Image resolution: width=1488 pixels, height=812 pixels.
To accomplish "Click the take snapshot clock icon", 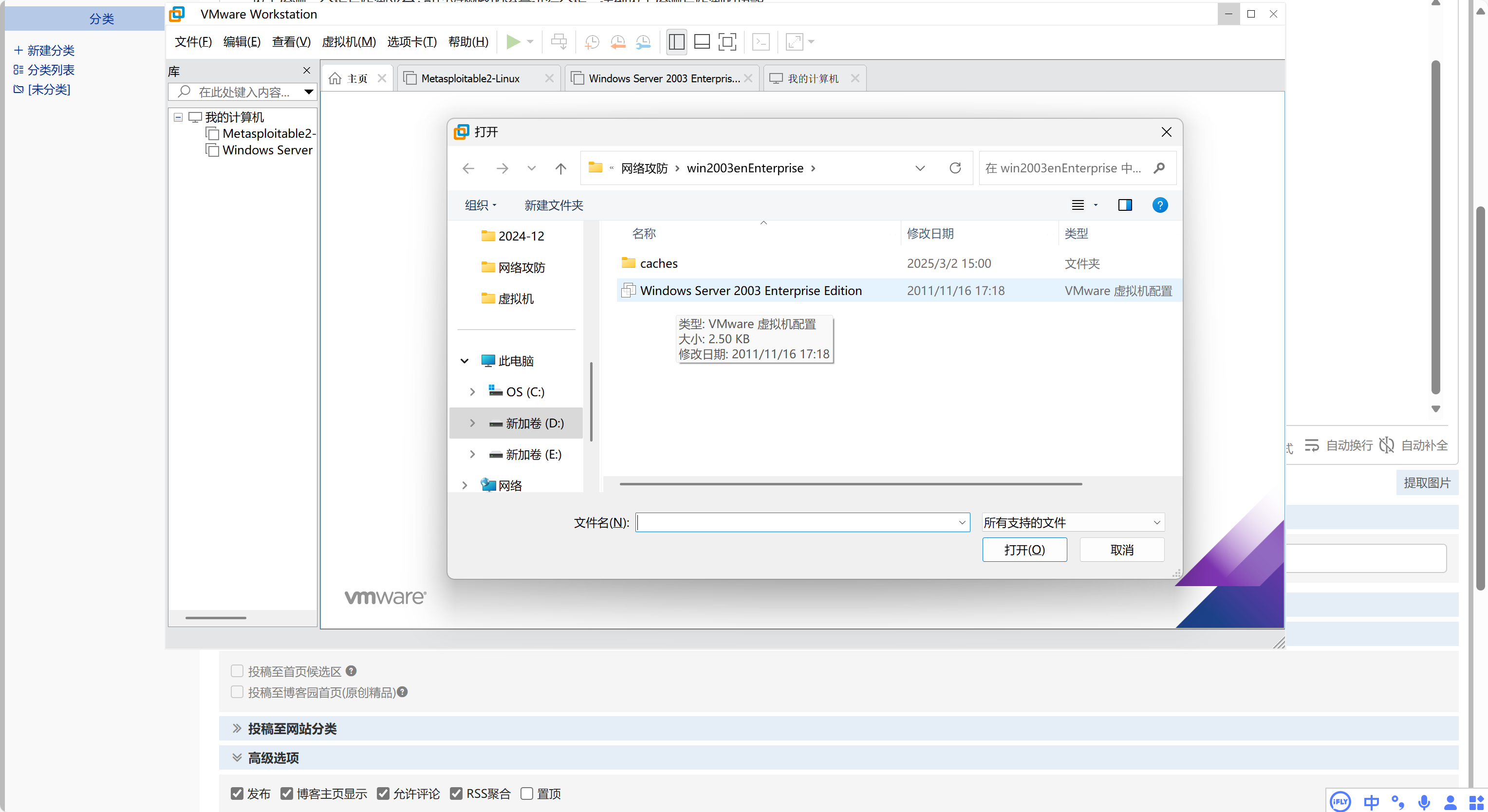I will pyautogui.click(x=592, y=41).
